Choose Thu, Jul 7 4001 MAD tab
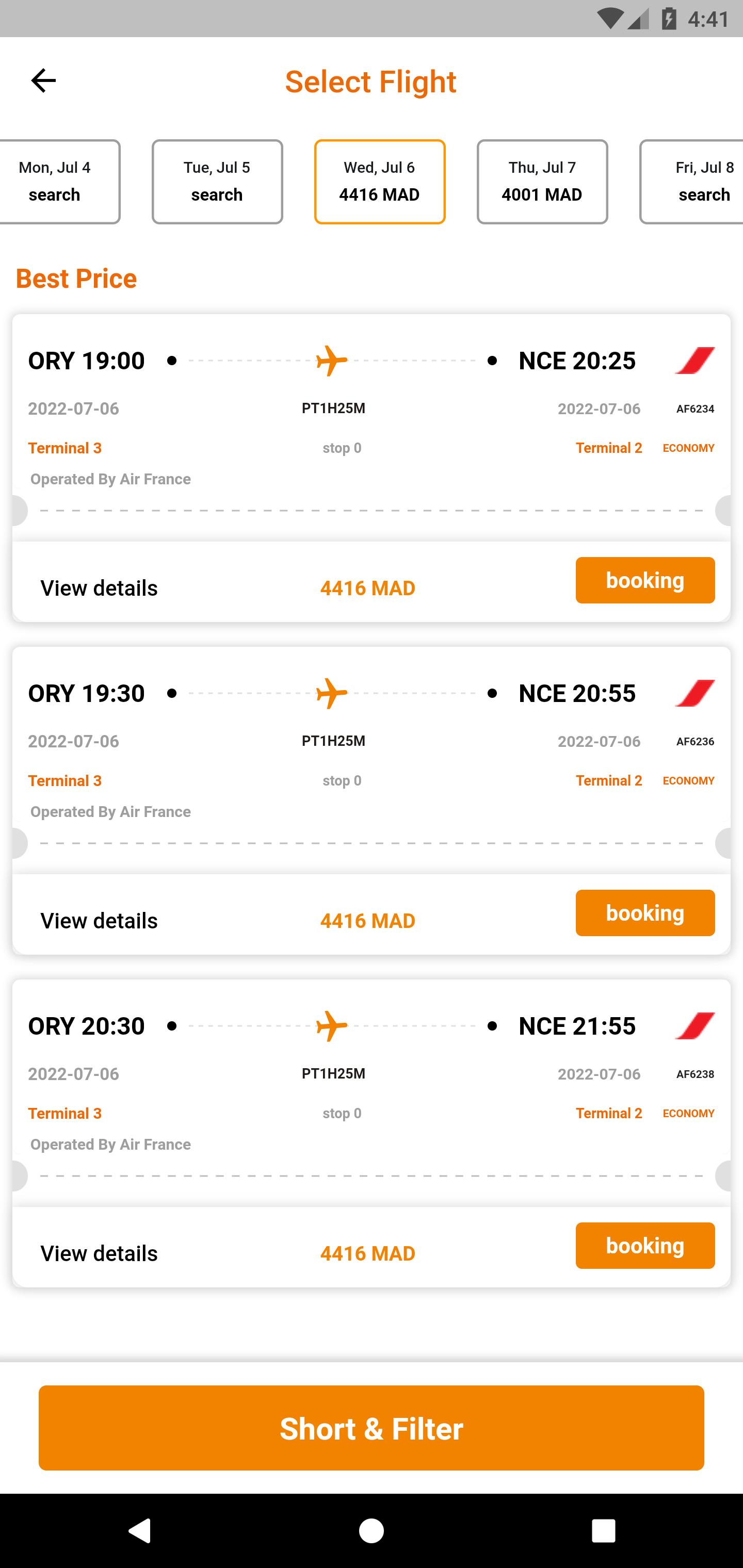The image size is (743, 1568). pyautogui.click(x=542, y=182)
